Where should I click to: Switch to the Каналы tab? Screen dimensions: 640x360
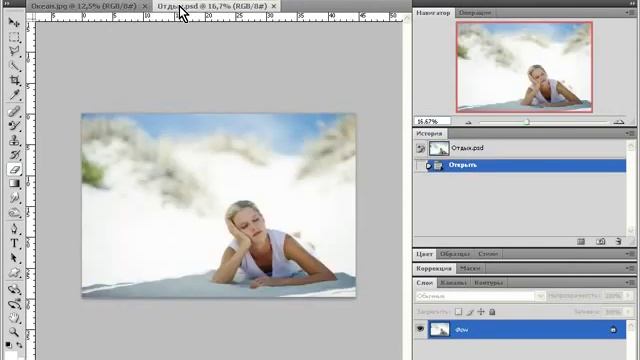(453, 282)
